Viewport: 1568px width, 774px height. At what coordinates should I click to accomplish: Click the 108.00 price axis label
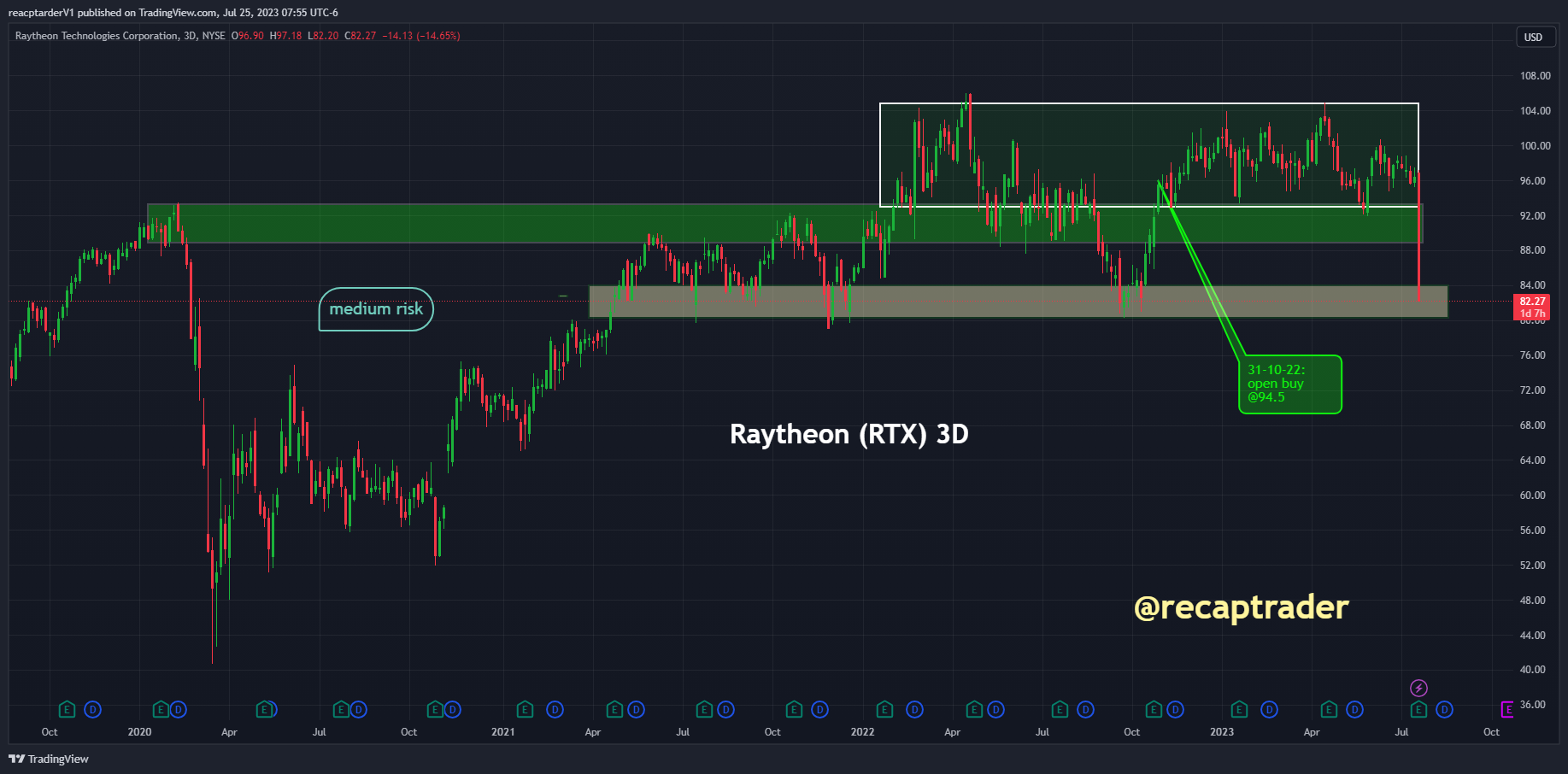(1535, 76)
